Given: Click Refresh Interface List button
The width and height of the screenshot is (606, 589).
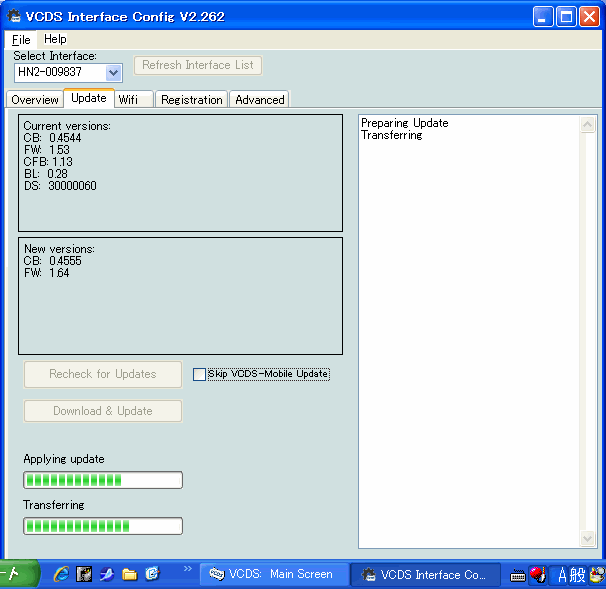Looking at the screenshot, I should click(x=198, y=65).
